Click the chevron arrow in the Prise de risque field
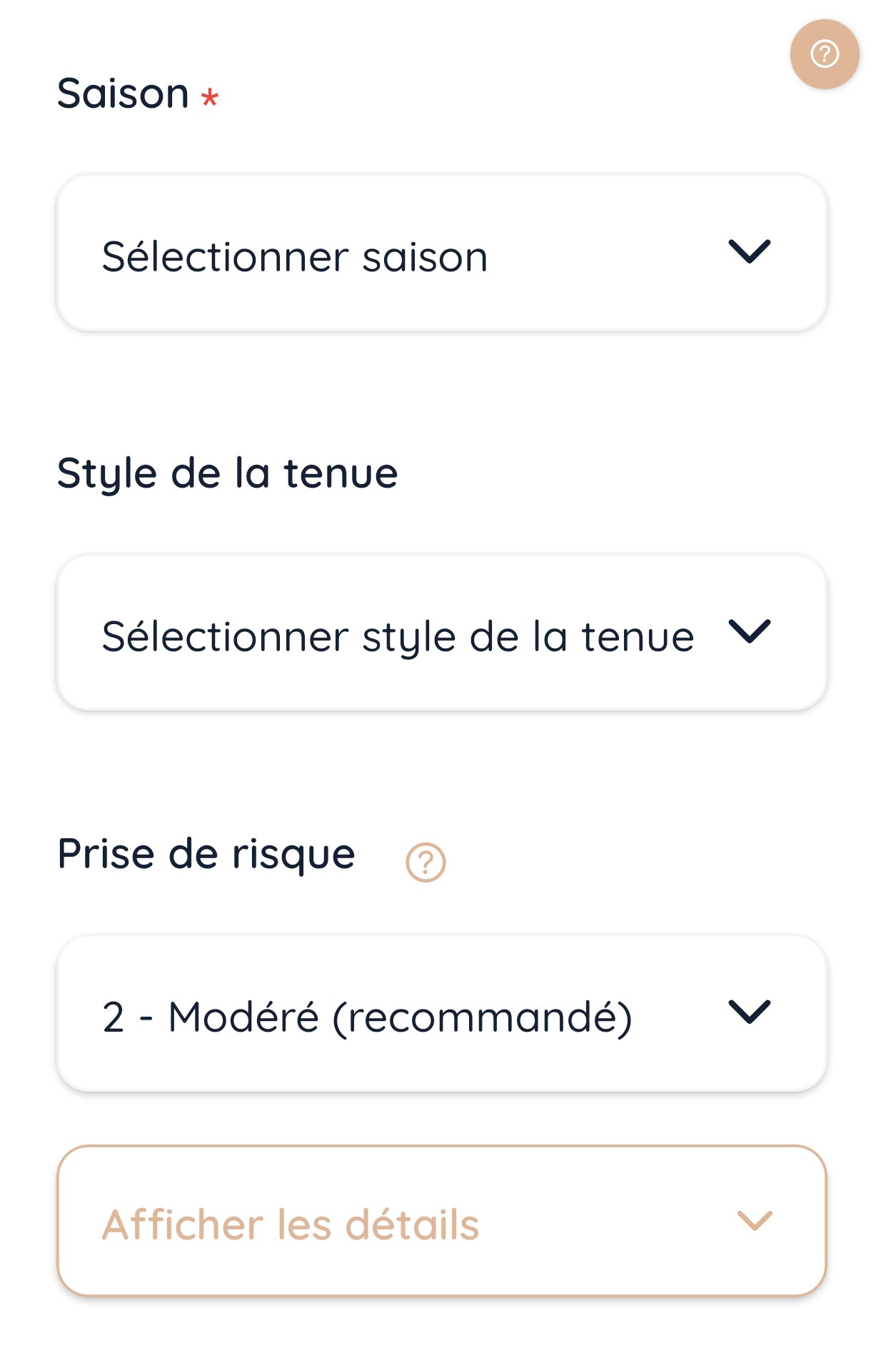 tap(749, 1012)
